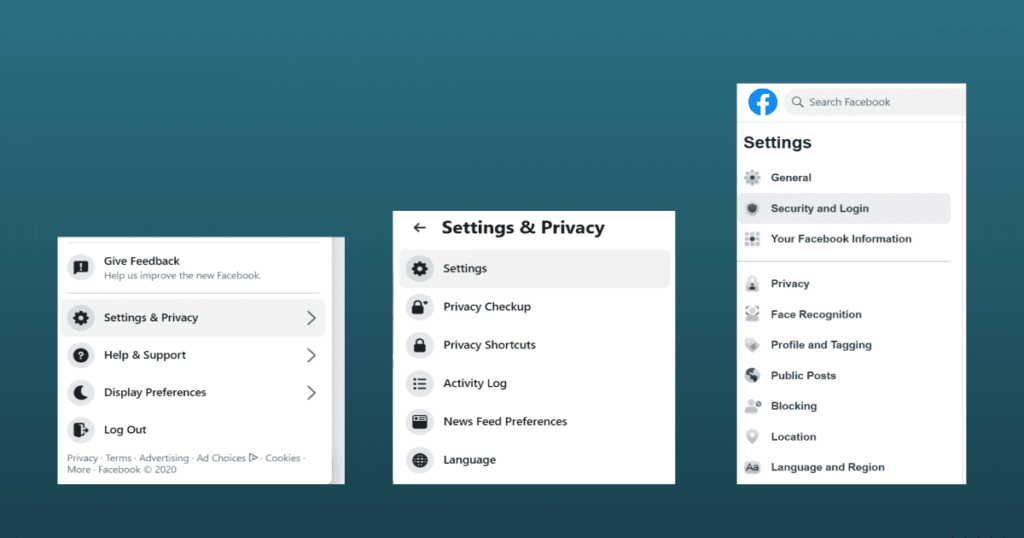
Task: Click the Location pin icon
Action: 752,437
